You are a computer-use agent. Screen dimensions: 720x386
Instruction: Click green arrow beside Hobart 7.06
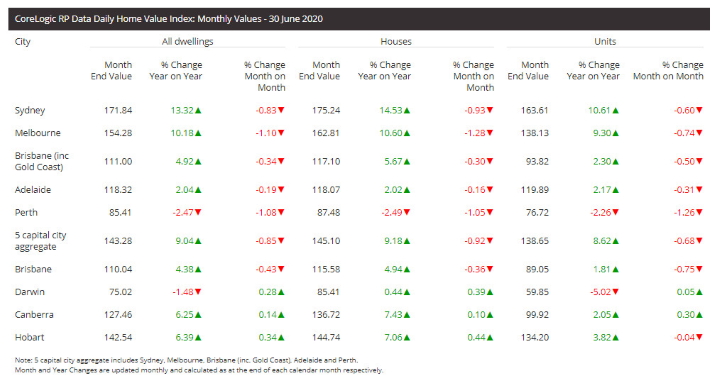(x=407, y=338)
